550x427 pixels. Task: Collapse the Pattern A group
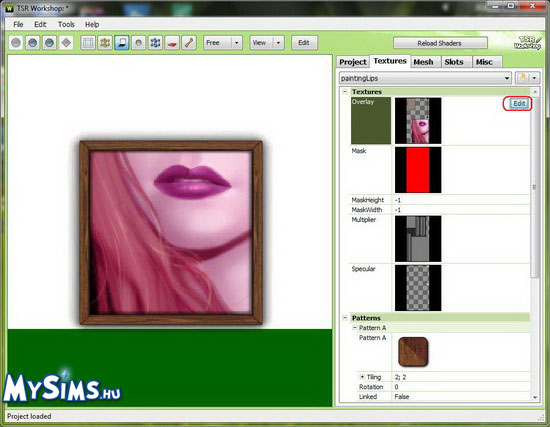(x=355, y=327)
